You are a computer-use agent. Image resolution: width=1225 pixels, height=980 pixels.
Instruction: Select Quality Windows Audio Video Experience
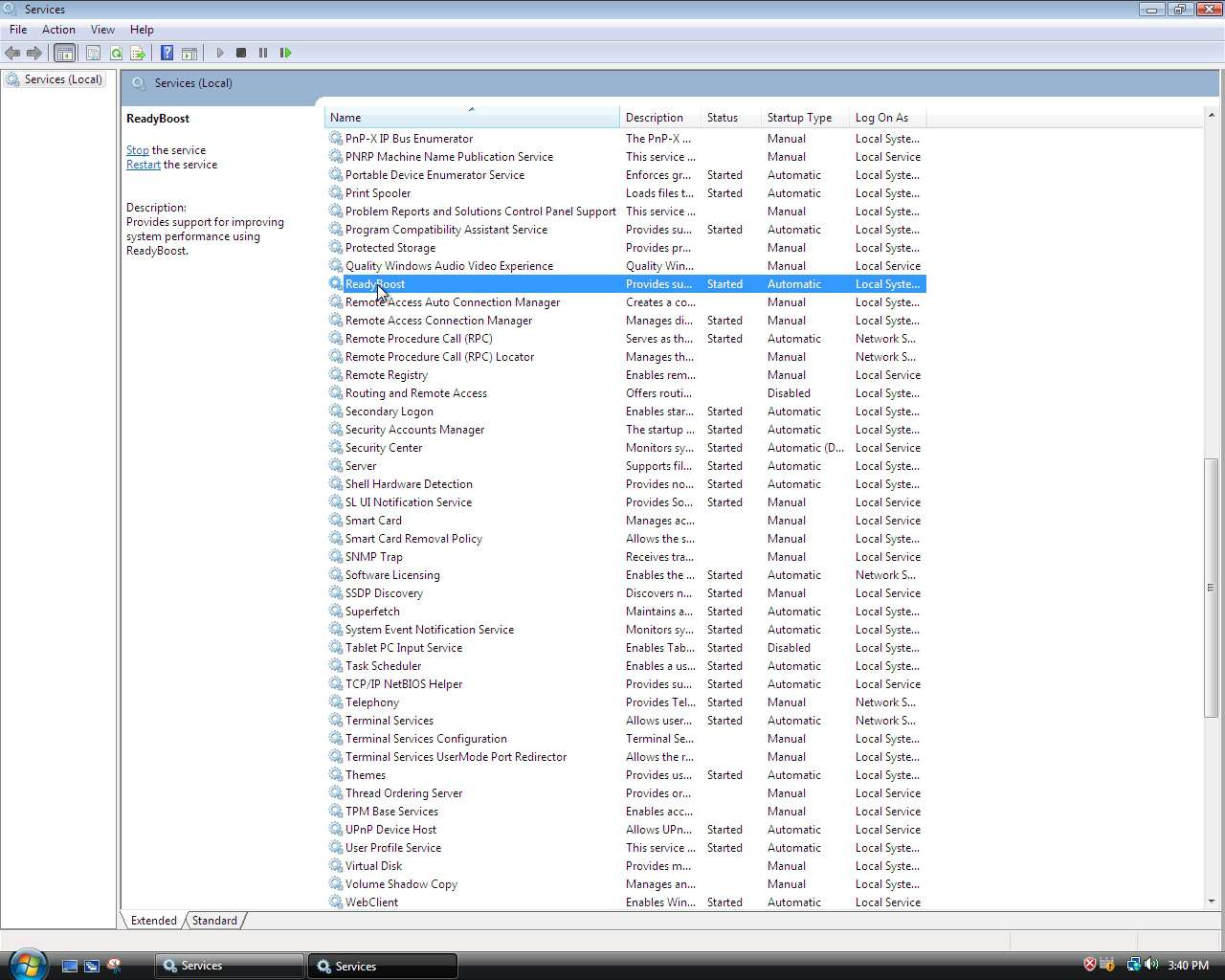[625, 266]
